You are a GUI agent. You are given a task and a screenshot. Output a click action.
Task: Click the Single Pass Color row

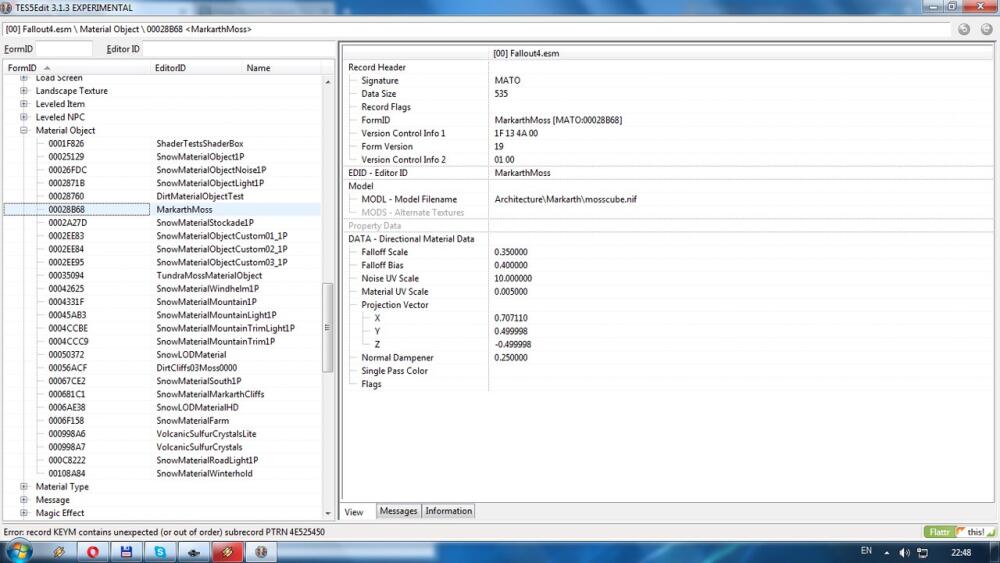pyautogui.click(x=668, y=371)
